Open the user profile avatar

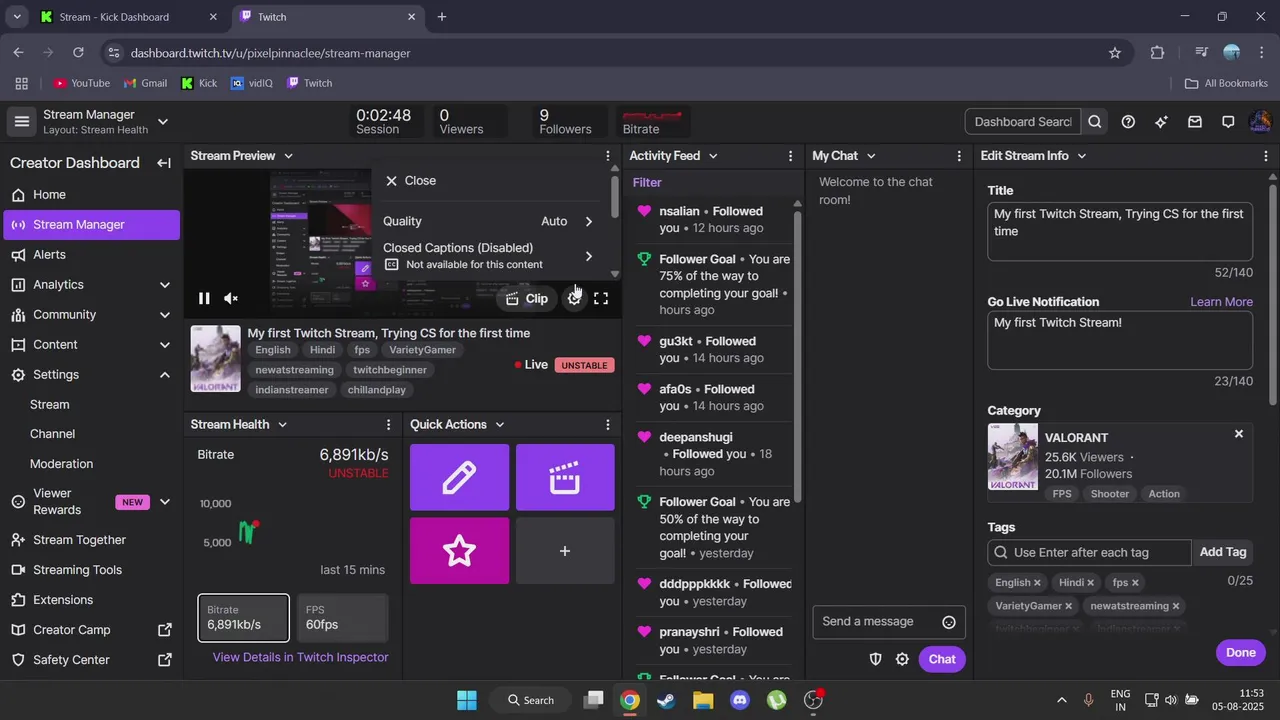coord(1260,122)
